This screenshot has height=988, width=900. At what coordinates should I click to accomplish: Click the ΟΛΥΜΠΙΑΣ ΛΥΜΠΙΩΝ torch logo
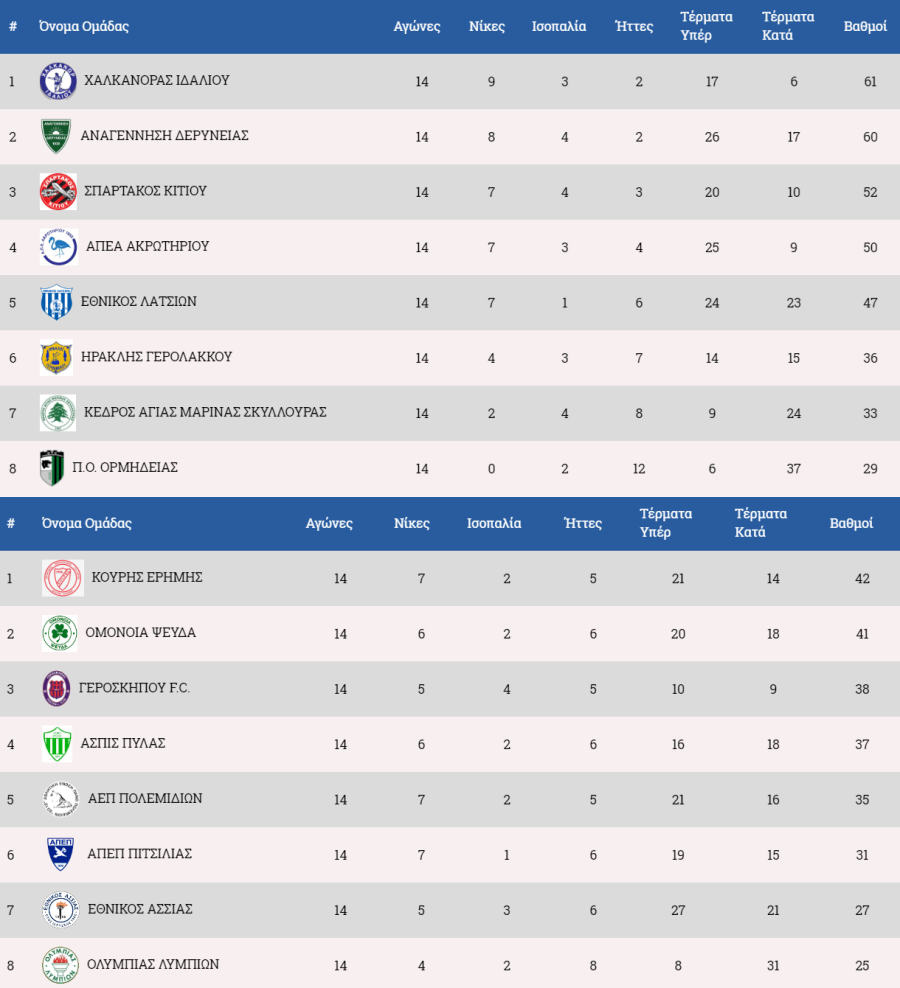(61, 965)
